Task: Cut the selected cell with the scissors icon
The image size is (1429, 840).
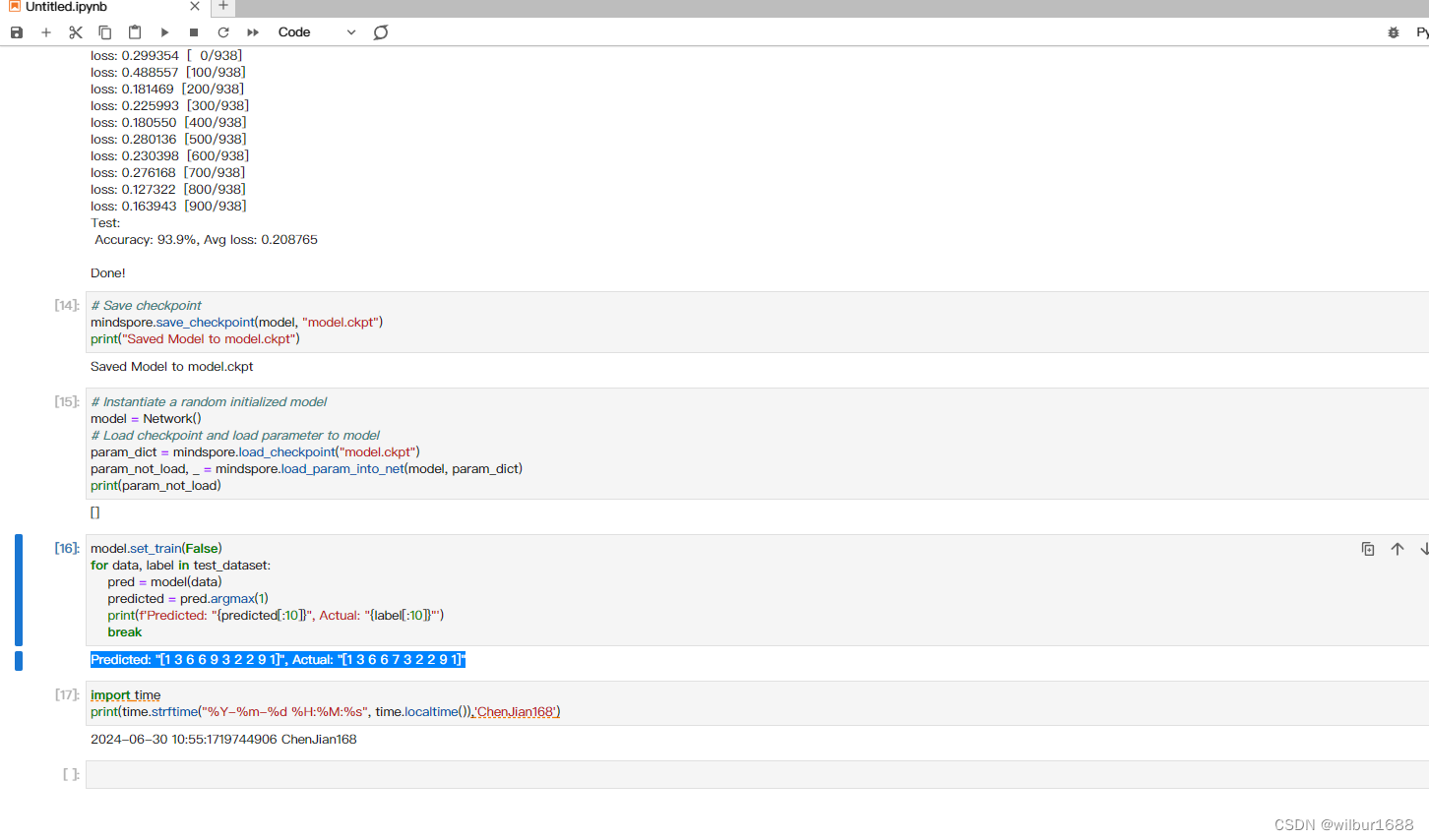Action: click(76, 32)
